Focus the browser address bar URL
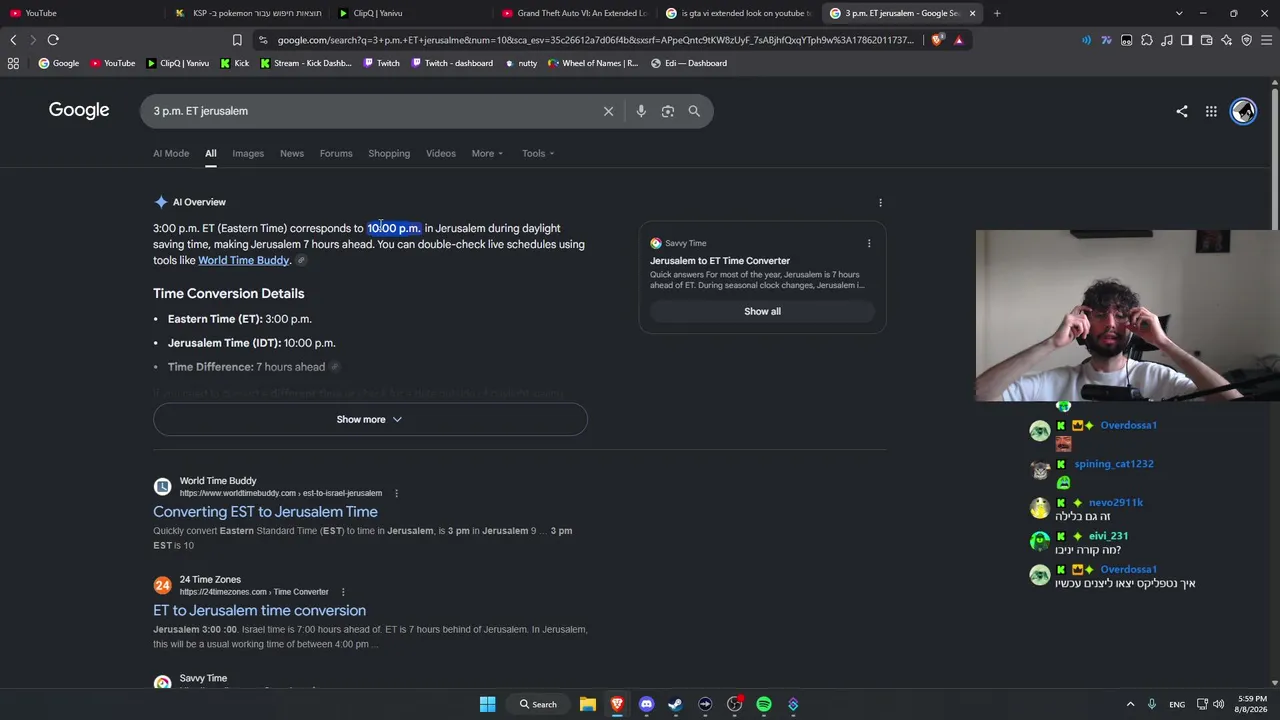This screenshot has height=720, width=1280. click(x=595, y=40)
